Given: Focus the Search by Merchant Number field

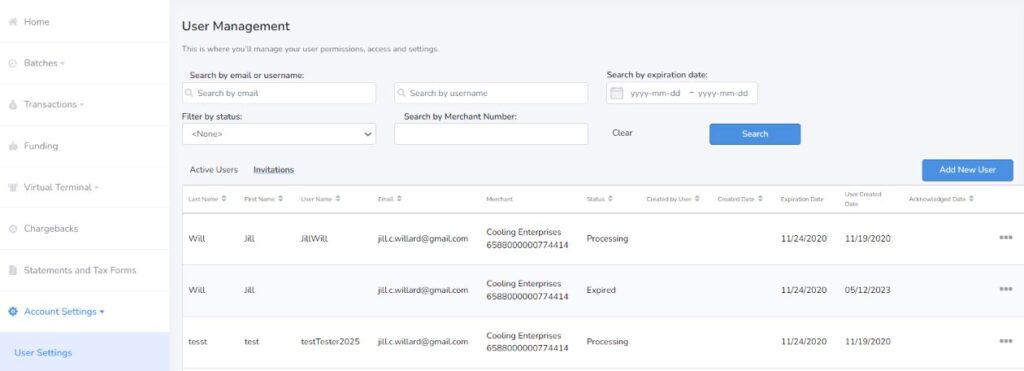Looking at the screenshot, I should pos(491,134).
